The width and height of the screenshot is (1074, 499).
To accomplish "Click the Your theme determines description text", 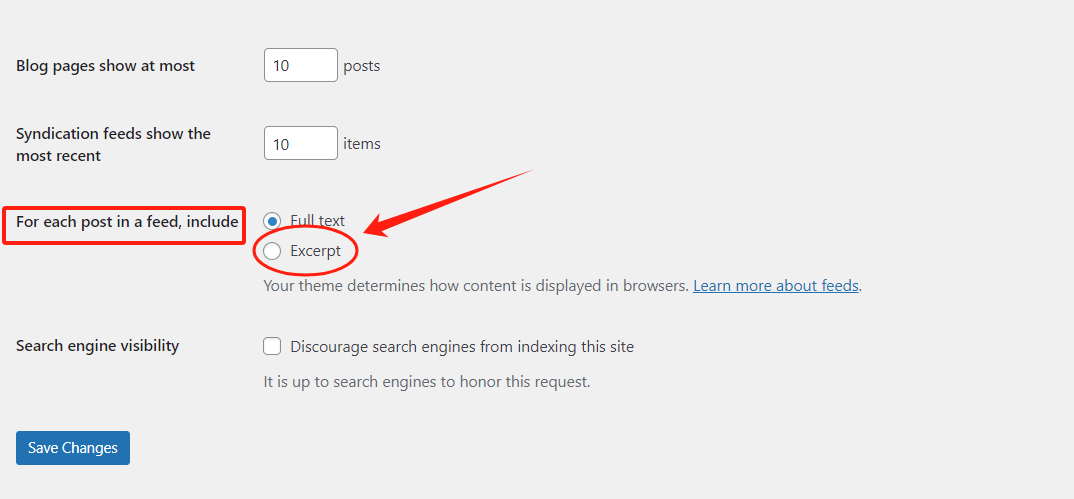I will (x=476, y=286).
